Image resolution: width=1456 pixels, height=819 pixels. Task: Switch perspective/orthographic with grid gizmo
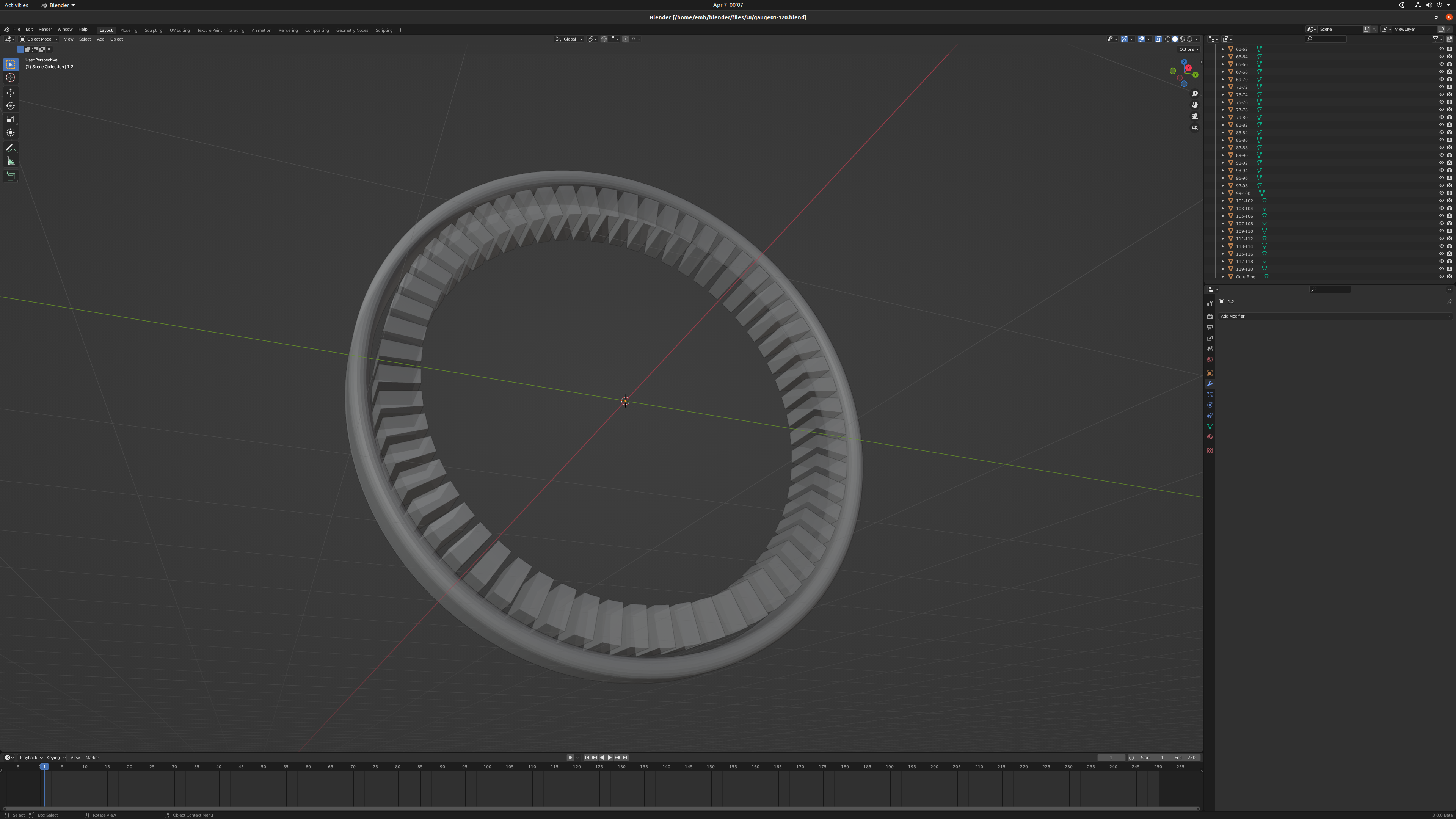(x=1195, y=128)
